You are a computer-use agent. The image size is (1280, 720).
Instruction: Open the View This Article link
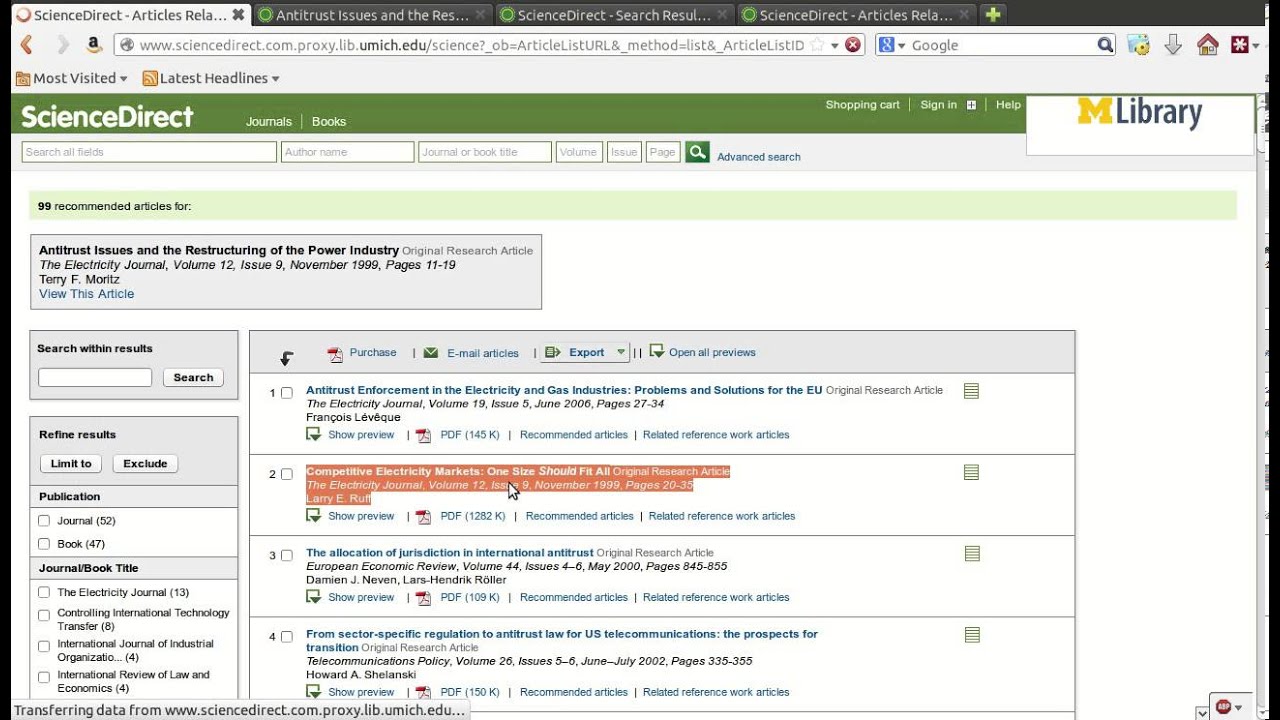point(86,294)
